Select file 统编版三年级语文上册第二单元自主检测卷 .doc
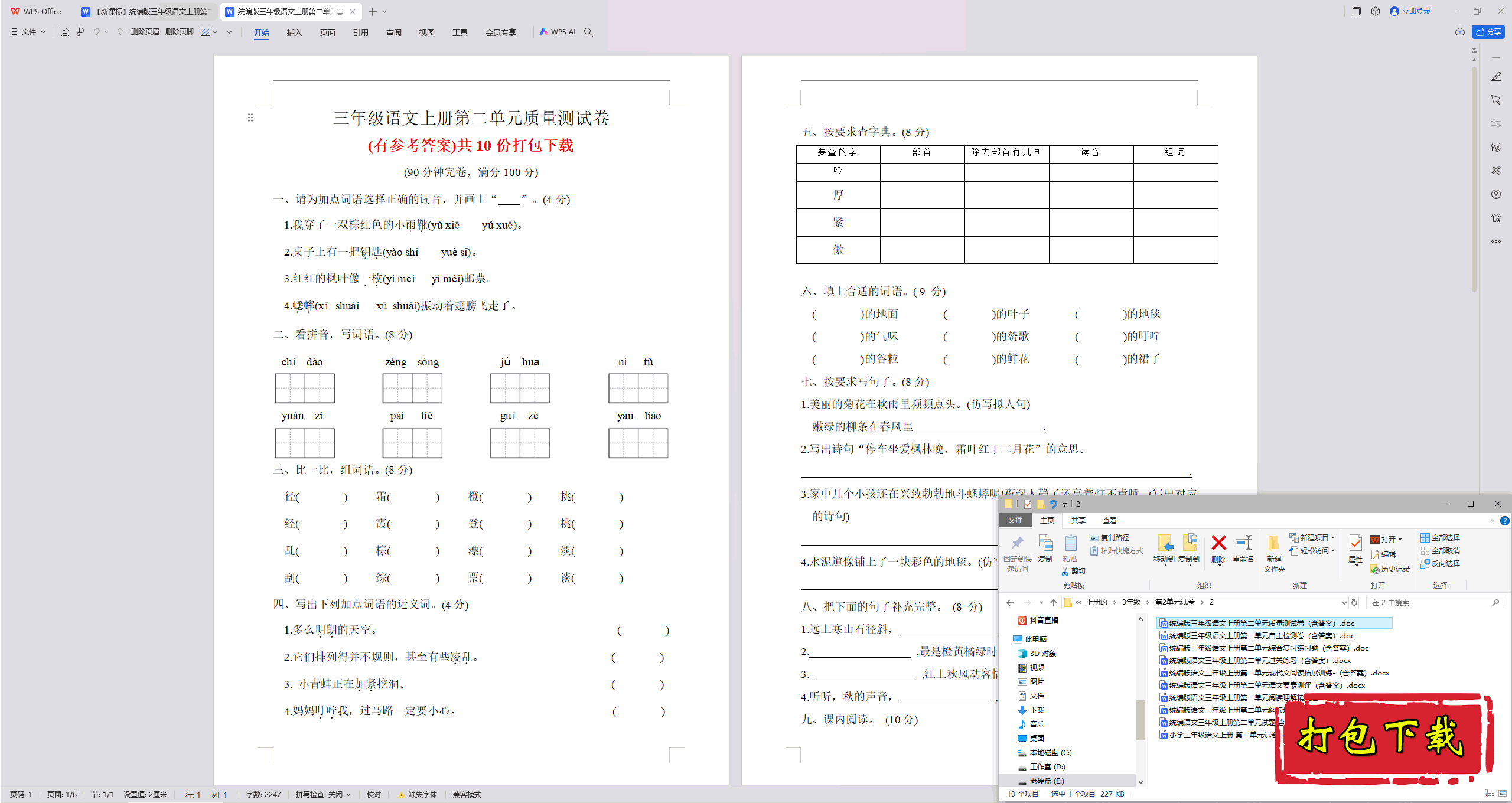This screenshot has width=1512, height=803. [x=1256, y=636]
